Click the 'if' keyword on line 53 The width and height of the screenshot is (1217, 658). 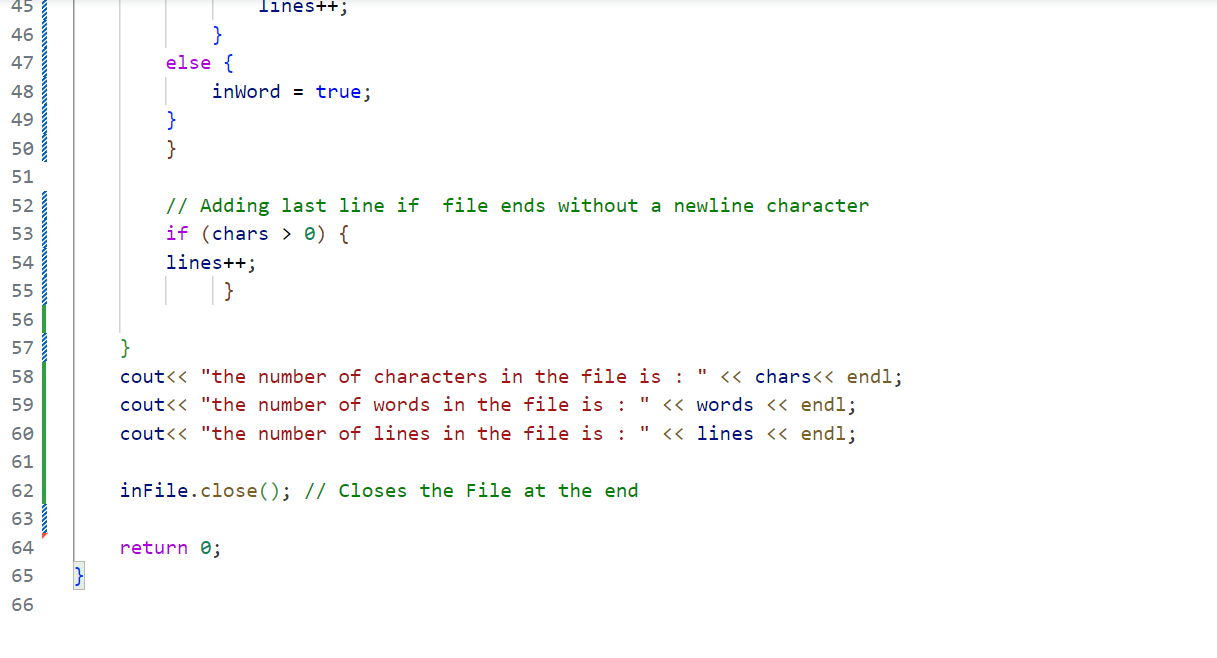[x=177, y=234]
